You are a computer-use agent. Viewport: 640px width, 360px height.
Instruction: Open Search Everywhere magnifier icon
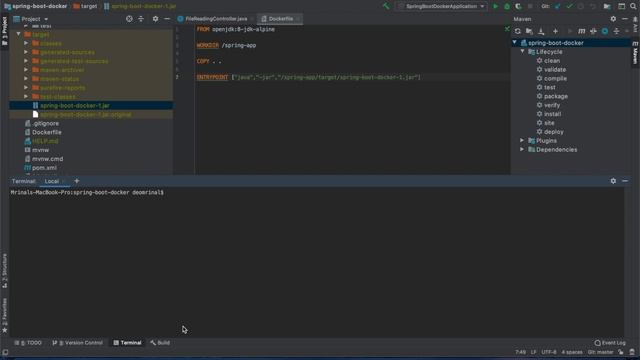coord(633,7)
